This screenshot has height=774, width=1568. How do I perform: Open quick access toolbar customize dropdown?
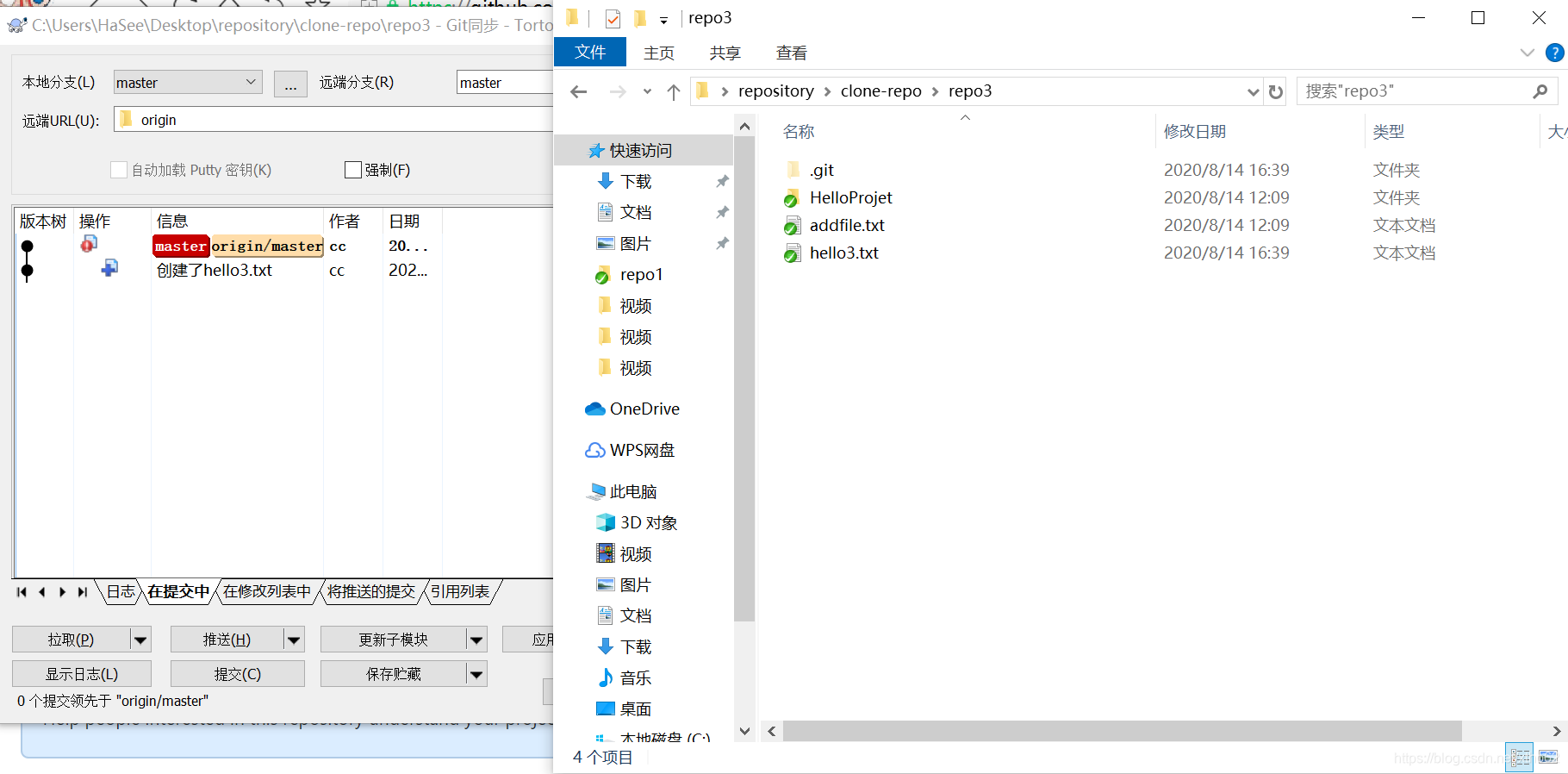tap(663, 20)
